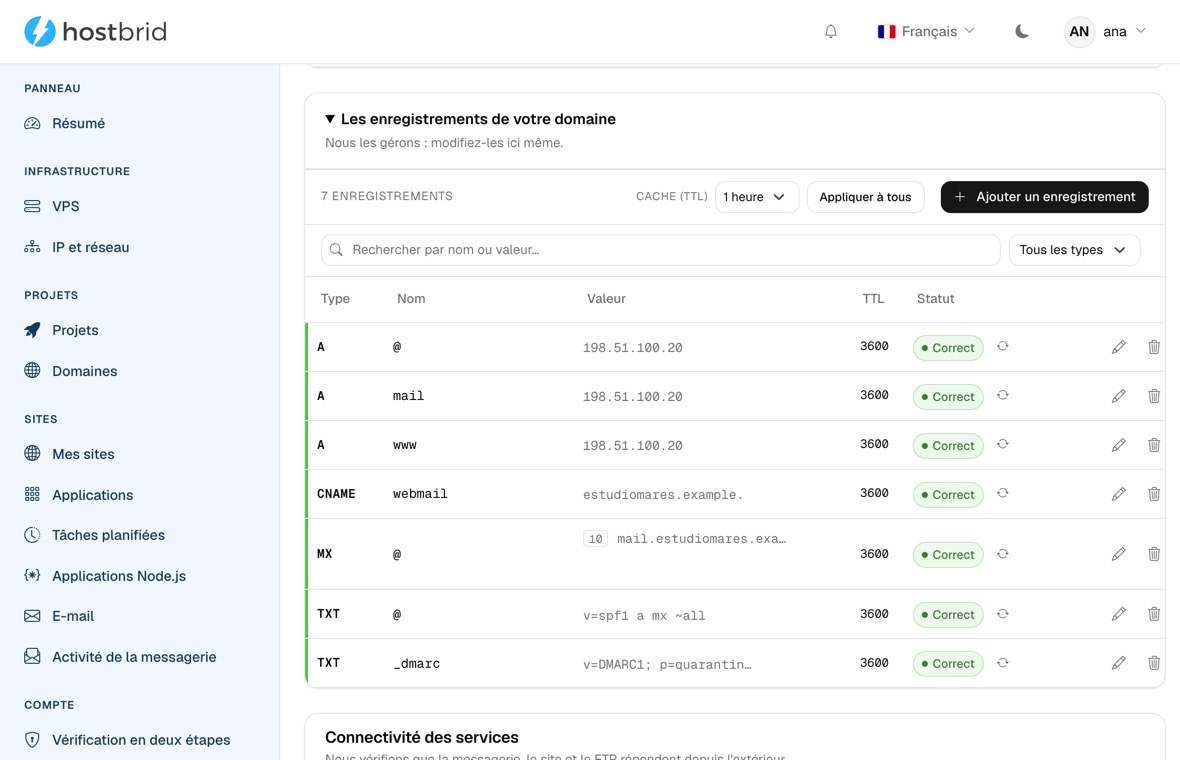
Task: Click the 'Statut' column header
Action: coord(935,299)
